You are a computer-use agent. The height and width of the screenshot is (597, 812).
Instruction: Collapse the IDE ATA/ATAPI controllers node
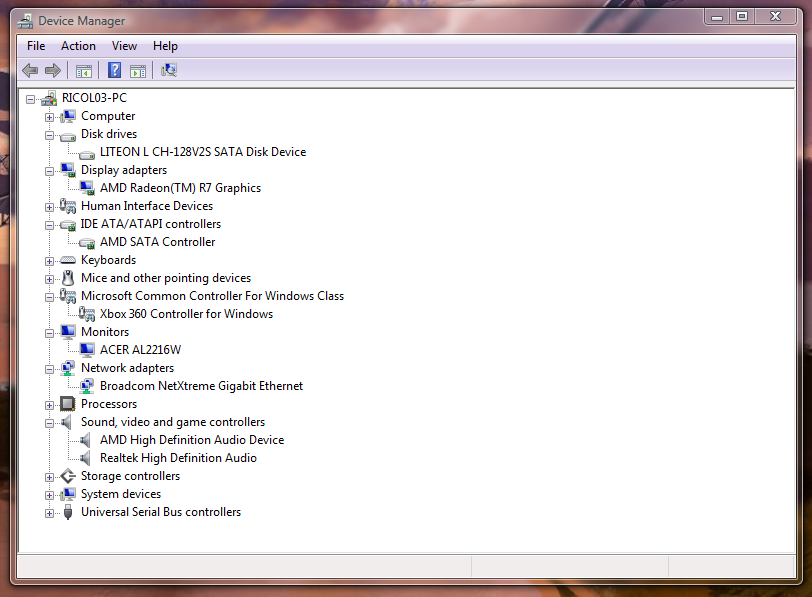coord(50,225)
